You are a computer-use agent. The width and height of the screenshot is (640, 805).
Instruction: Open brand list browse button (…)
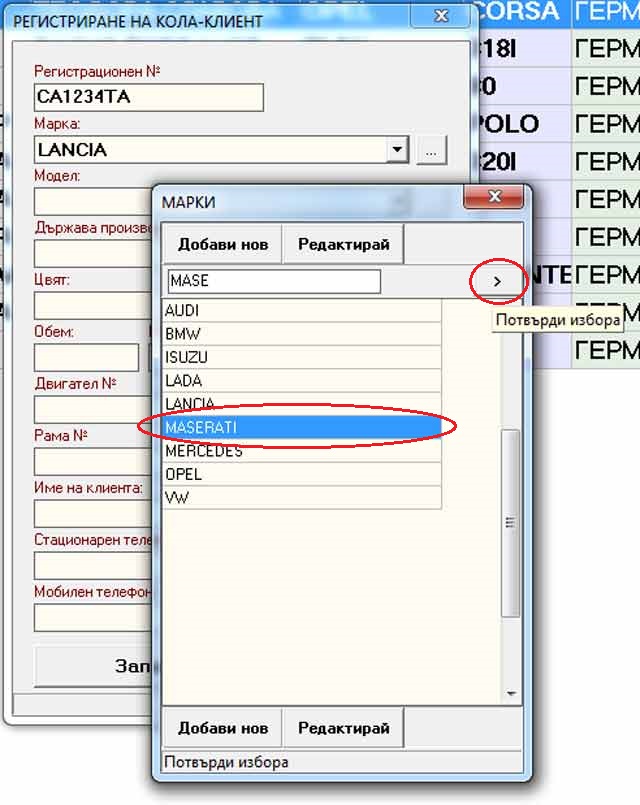tap(431, 150)
